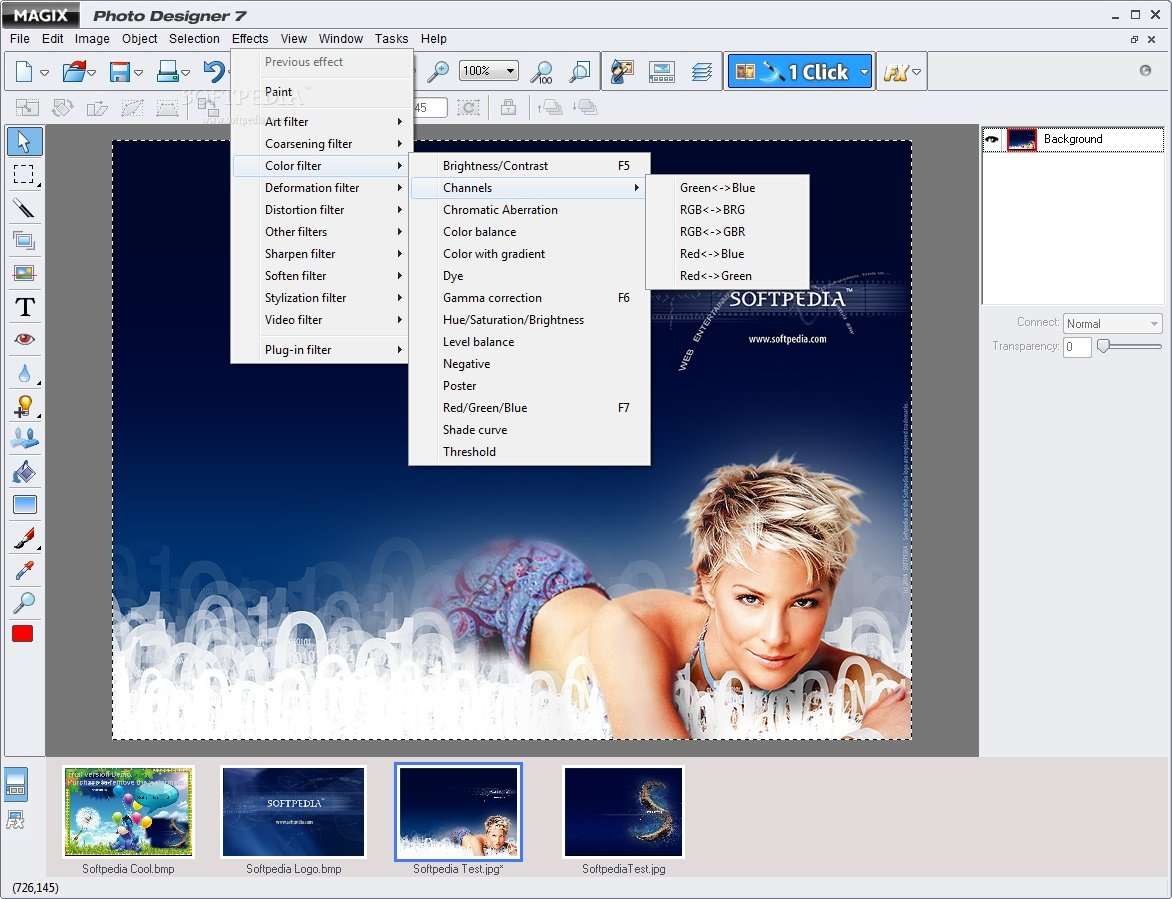
Task: Click the fit-to-window zoom icon
Action: click(580, 72)
